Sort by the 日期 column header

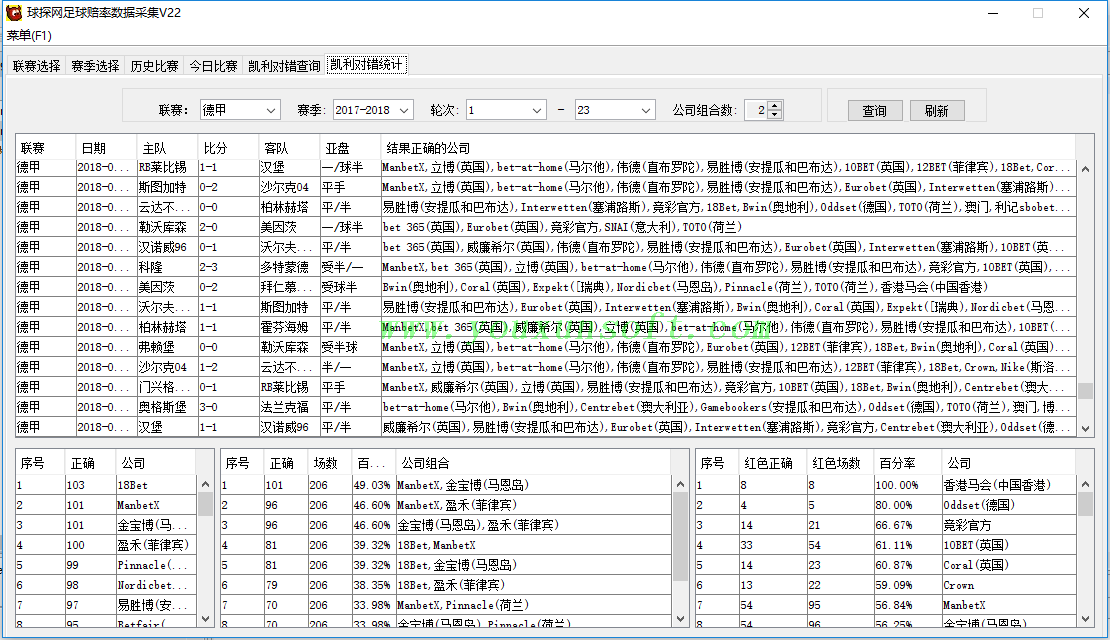(x=106, y=148)
